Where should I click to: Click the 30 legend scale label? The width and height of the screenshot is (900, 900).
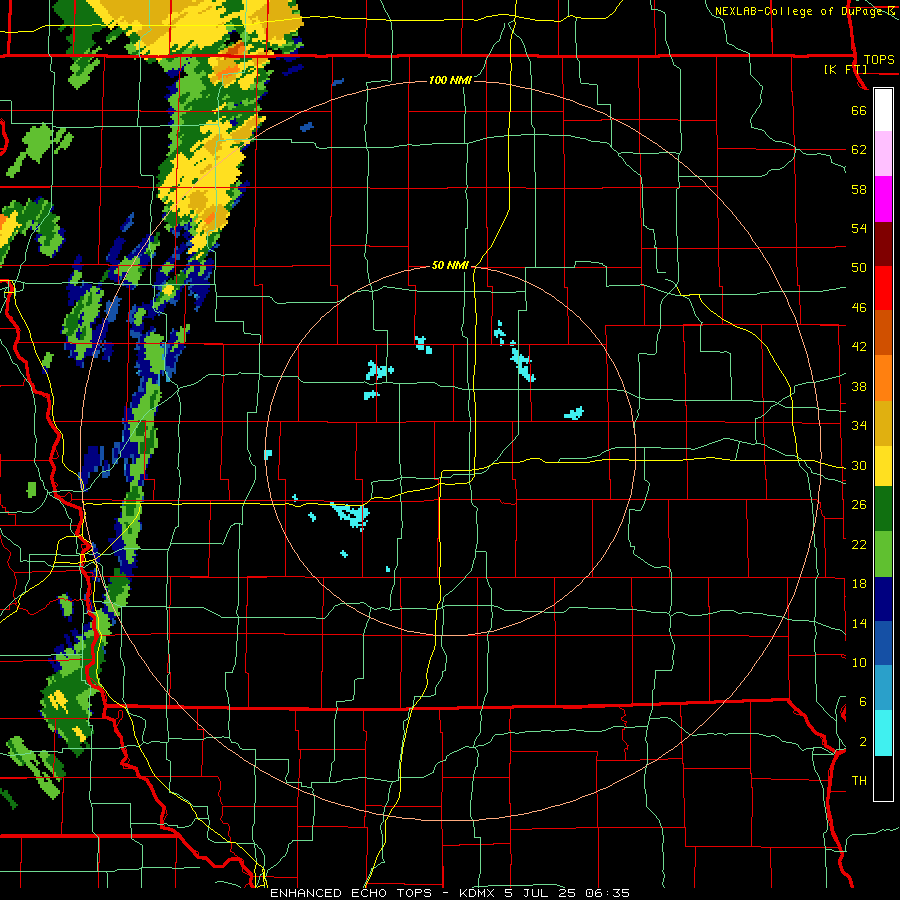tap(859, 465)
